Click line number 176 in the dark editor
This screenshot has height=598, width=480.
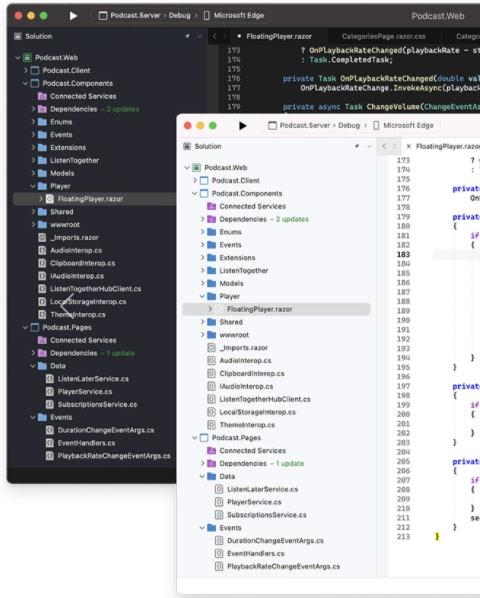pos(234,79)
